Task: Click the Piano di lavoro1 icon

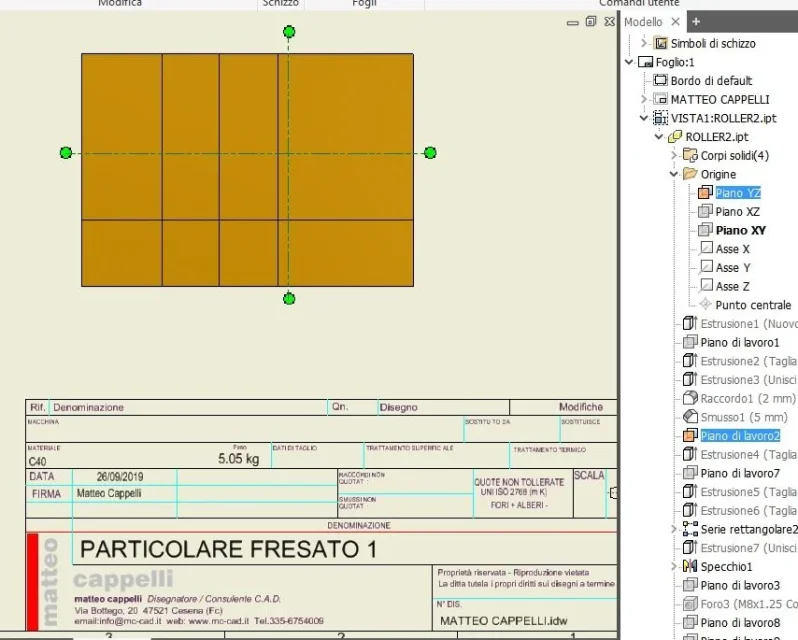Action: pyautogui.click(x=690, y=342)
